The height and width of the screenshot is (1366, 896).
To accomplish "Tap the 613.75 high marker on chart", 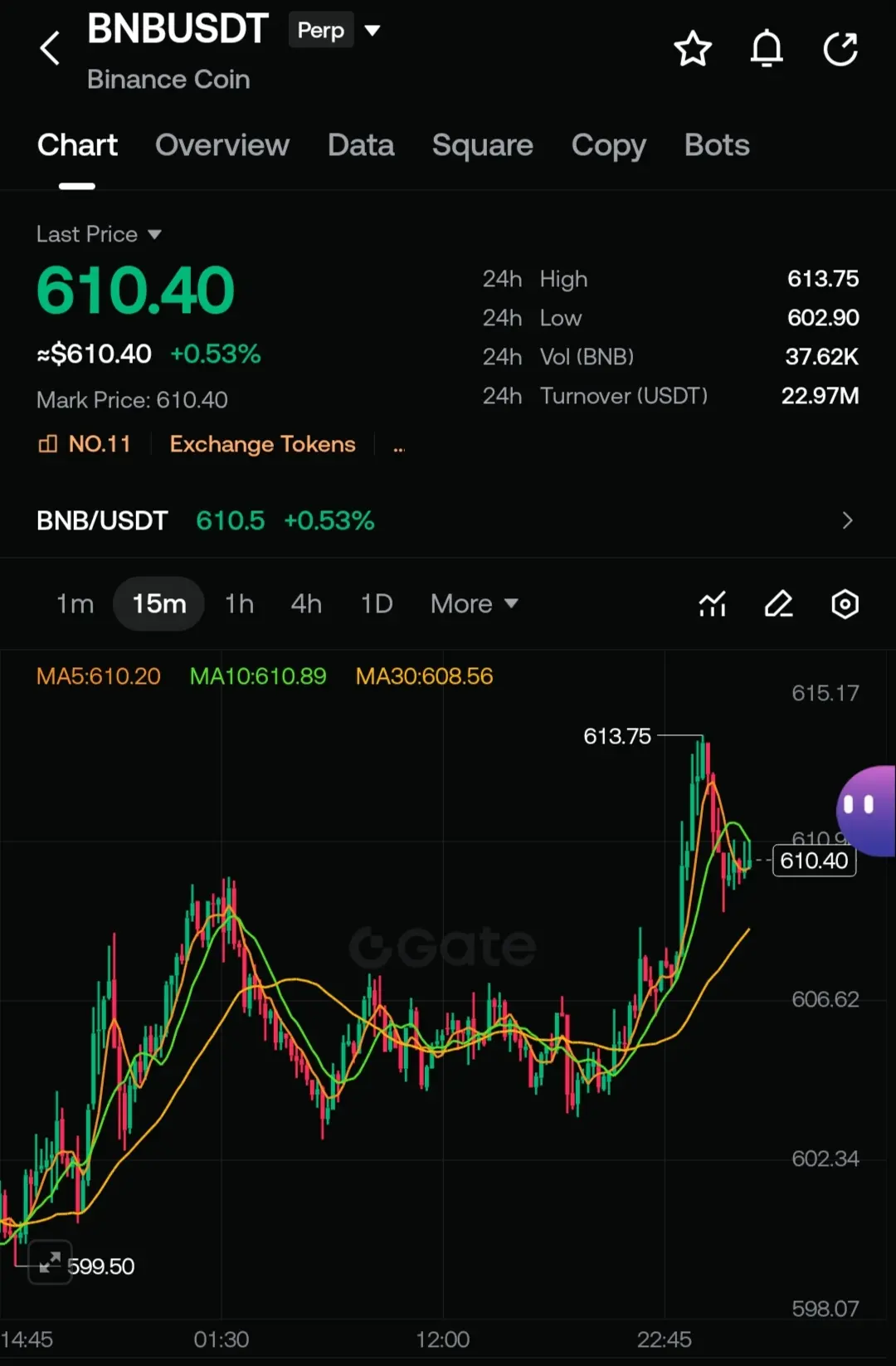I will [x=617, y=736].
